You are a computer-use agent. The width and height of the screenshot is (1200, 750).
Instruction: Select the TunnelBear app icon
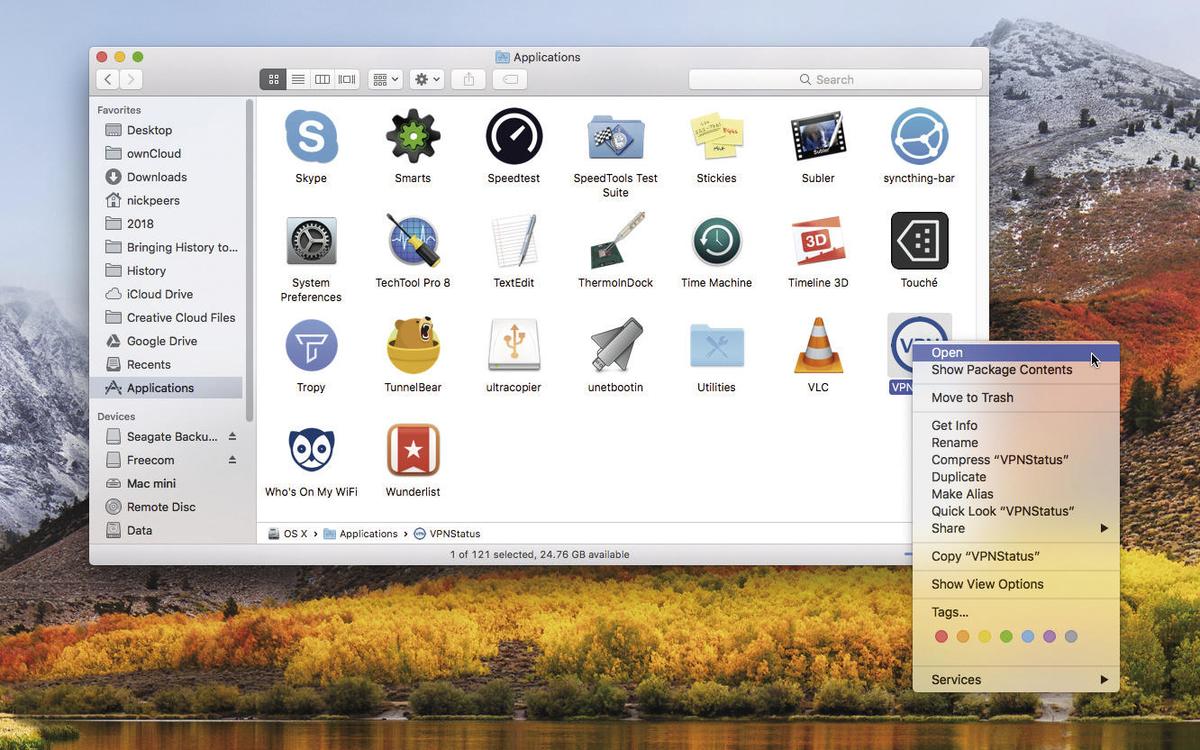point(413,346)
